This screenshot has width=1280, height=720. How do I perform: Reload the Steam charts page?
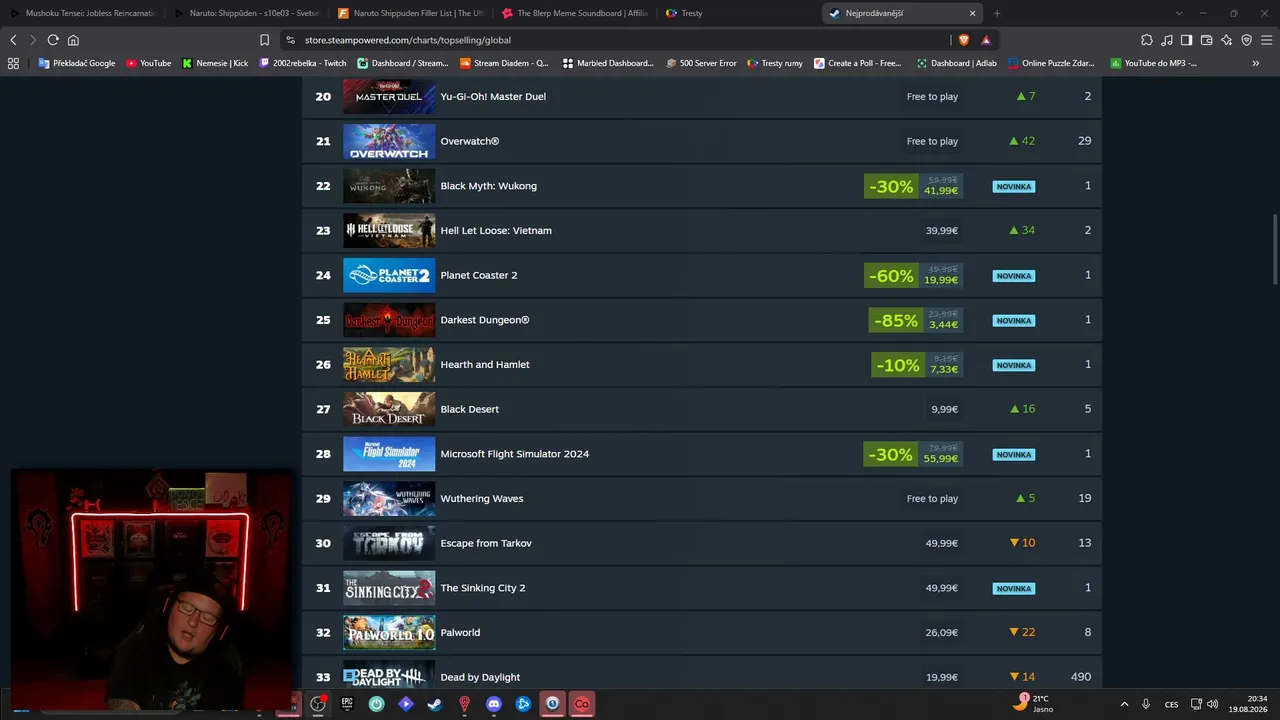tap(53, 40)
